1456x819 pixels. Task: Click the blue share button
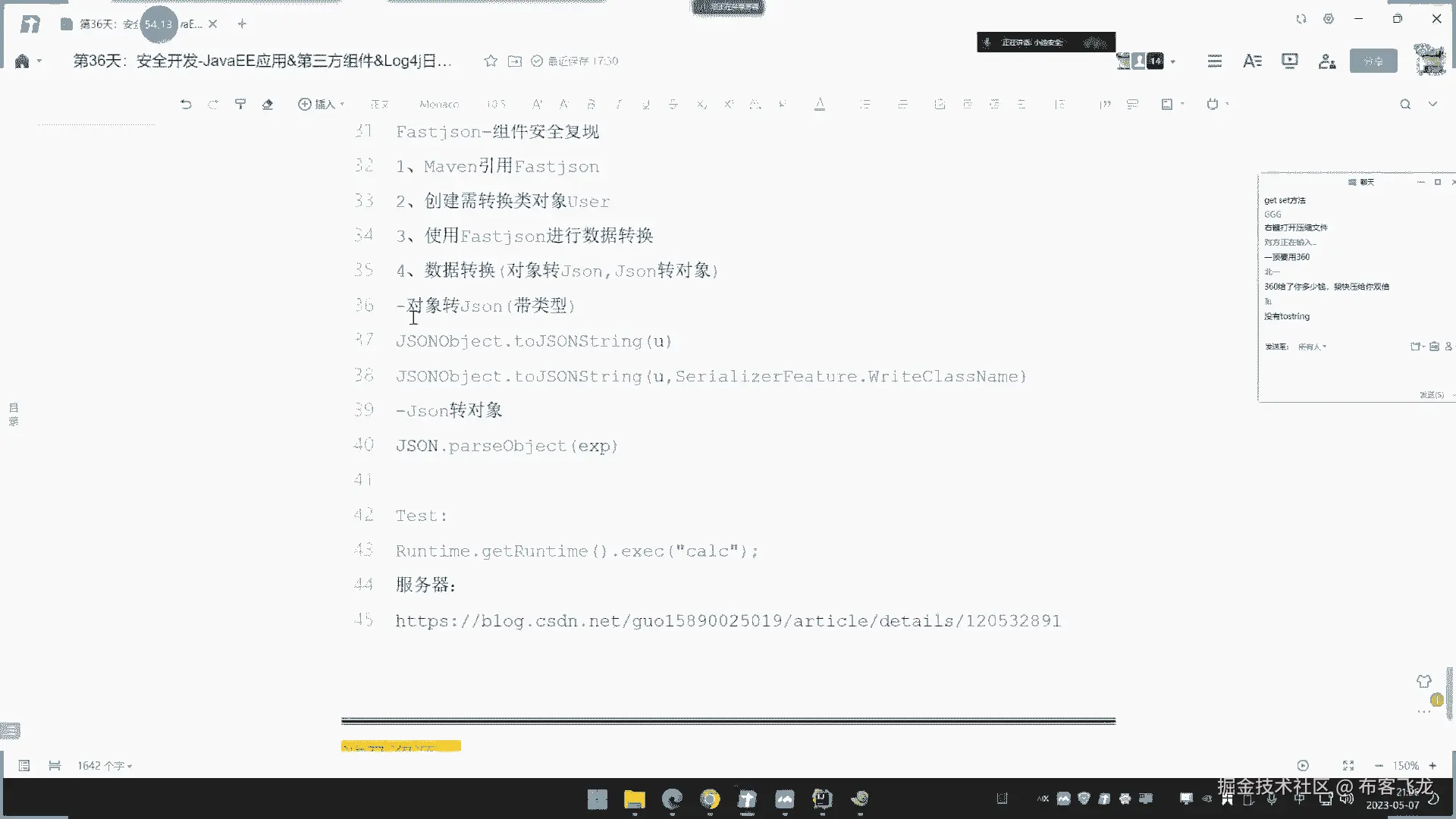[1373, 61]
